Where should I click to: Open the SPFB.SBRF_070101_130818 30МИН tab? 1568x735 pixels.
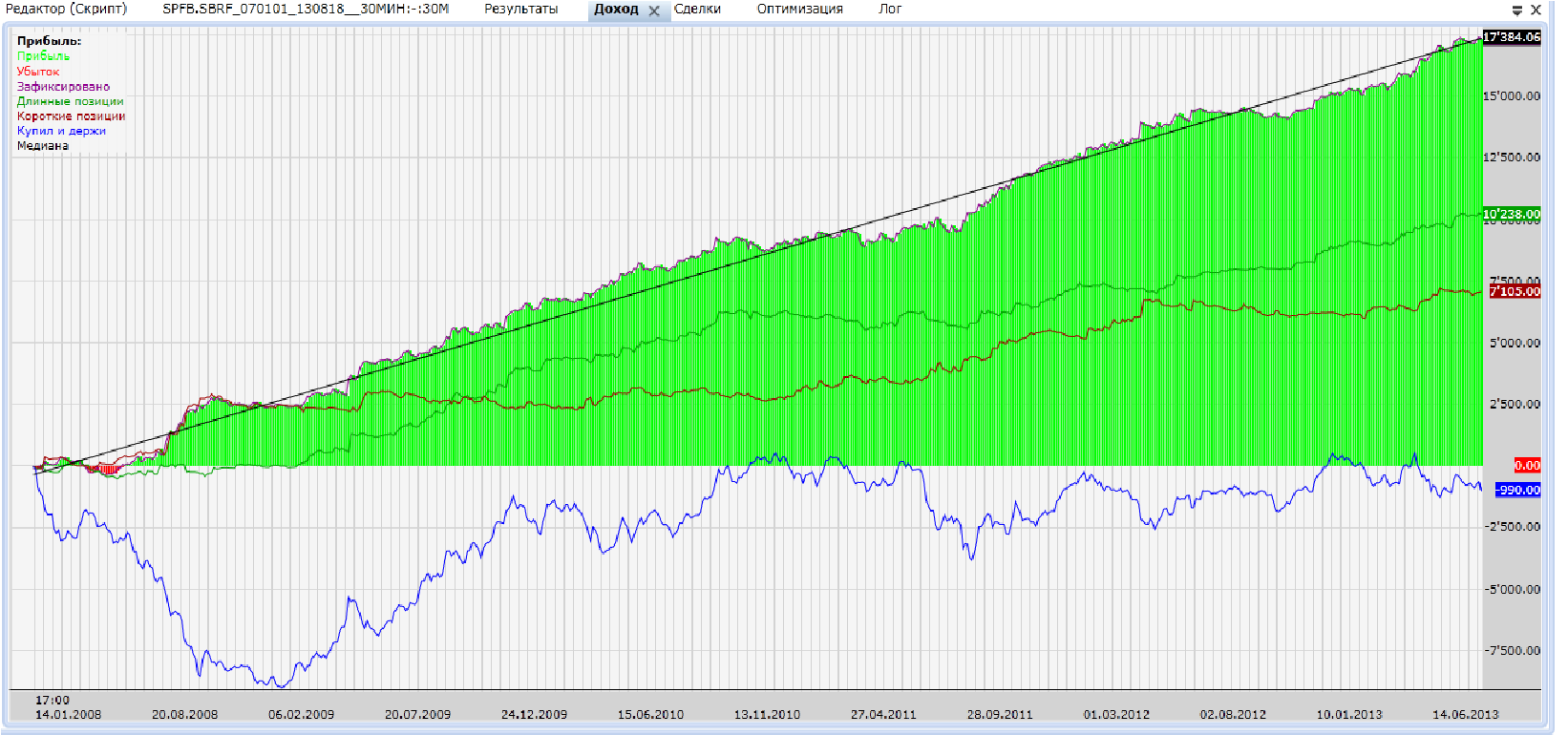[306, 10]
